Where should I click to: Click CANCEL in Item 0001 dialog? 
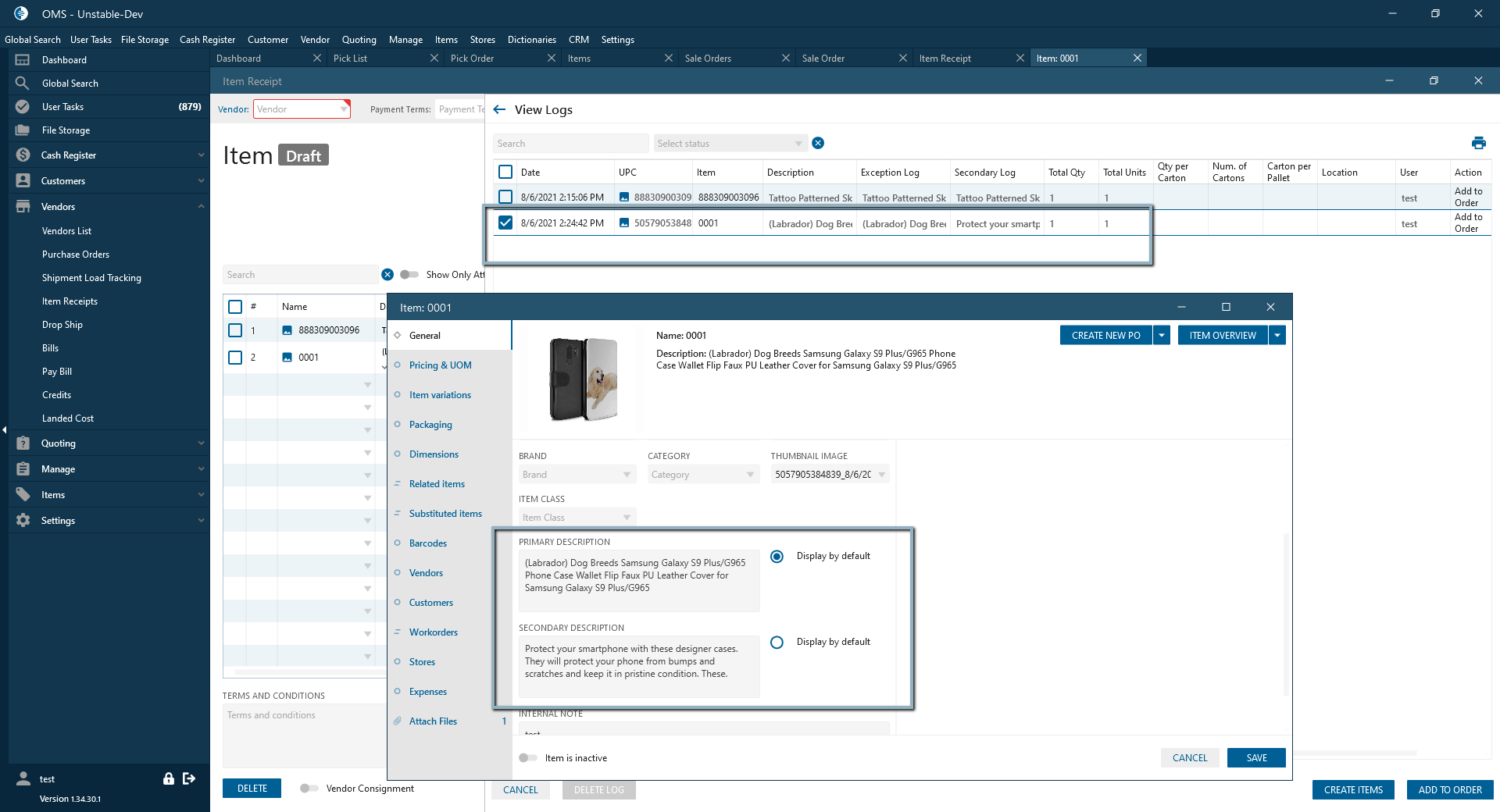[x=1189, y=758]
